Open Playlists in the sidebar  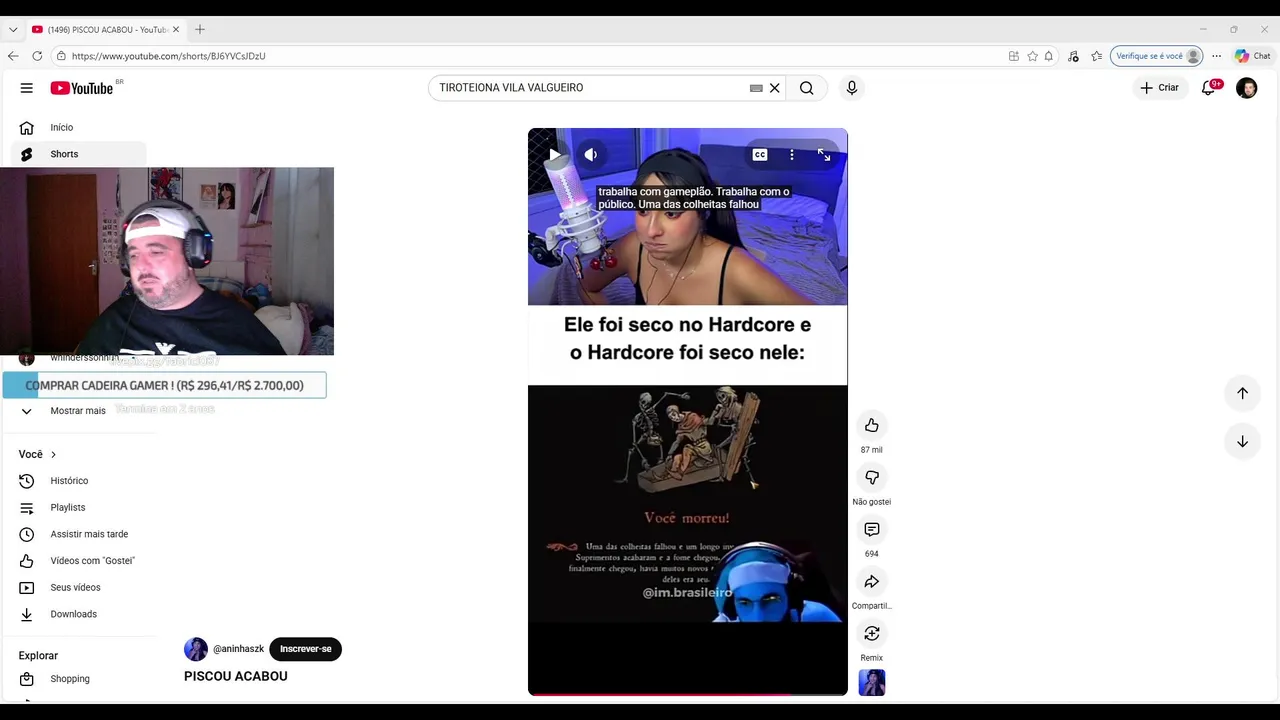point(78,508)
